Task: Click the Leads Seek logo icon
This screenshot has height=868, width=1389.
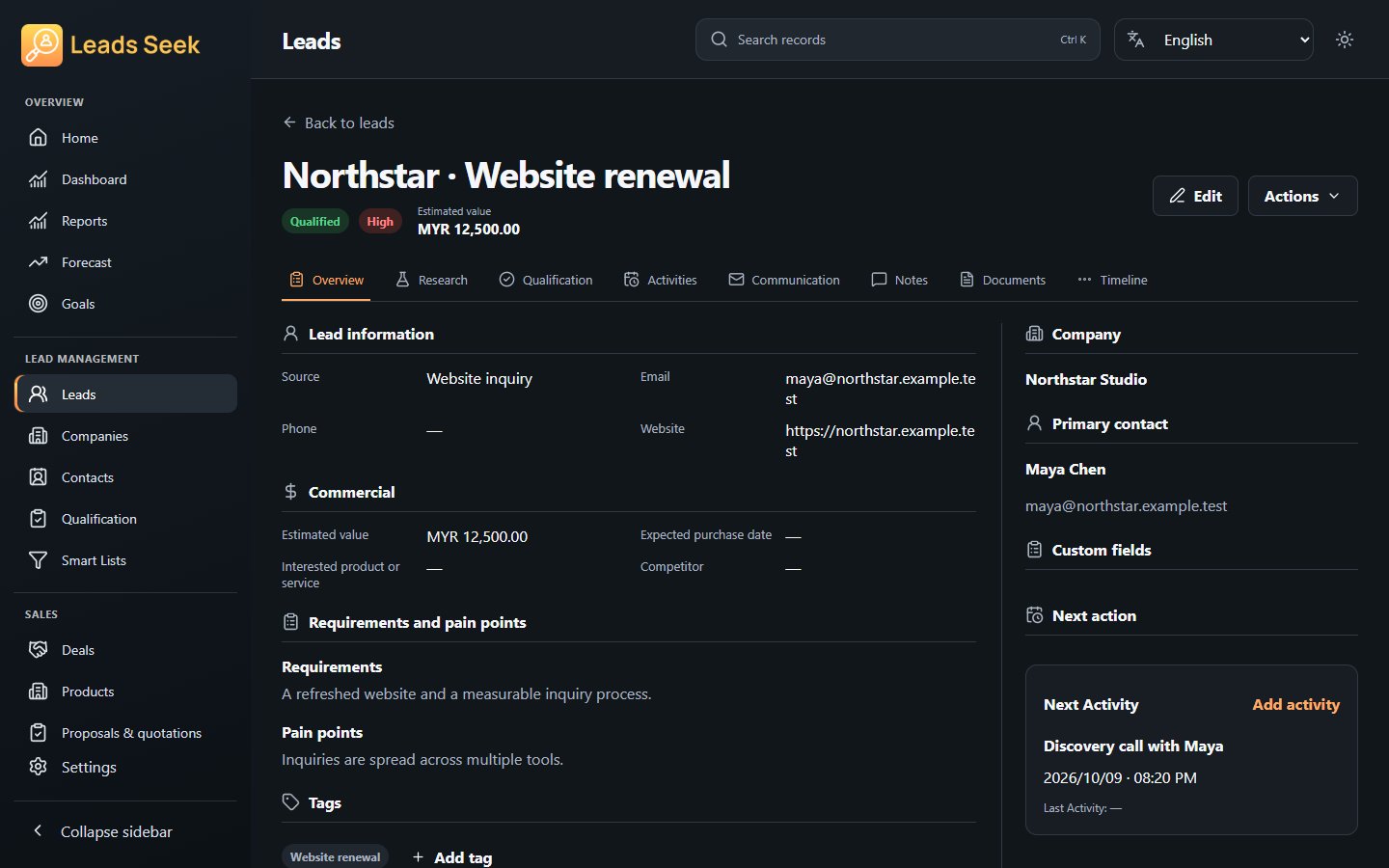Action: pyautogui.click(x=41, y=44)
